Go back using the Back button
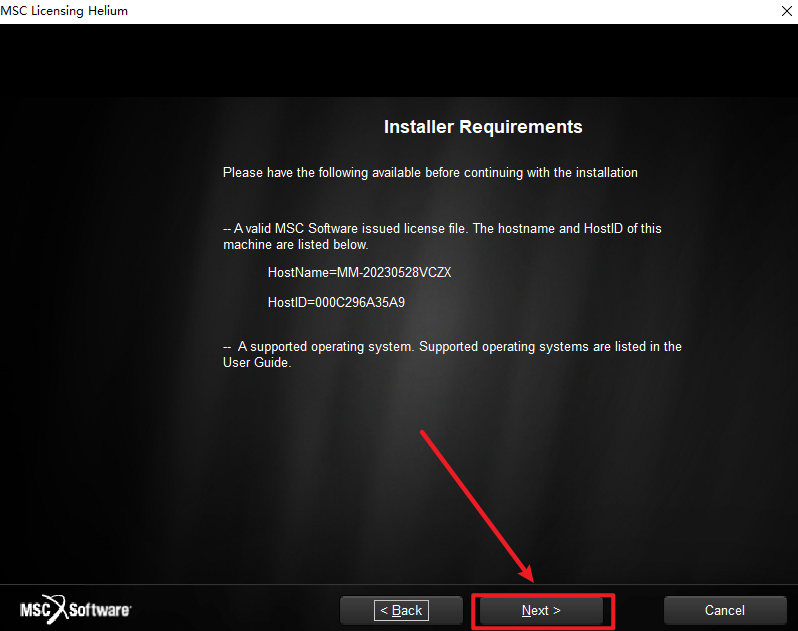The width and height of the screenshot is (798, 631). pos(401,610)
